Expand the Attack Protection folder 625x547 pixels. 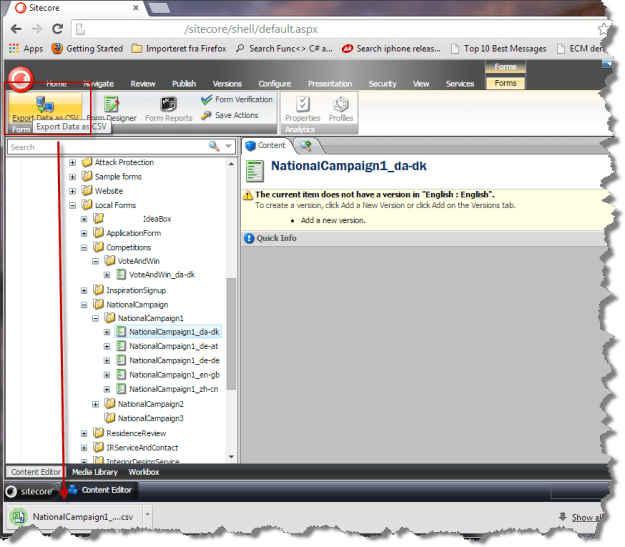(x=73, y=163)
